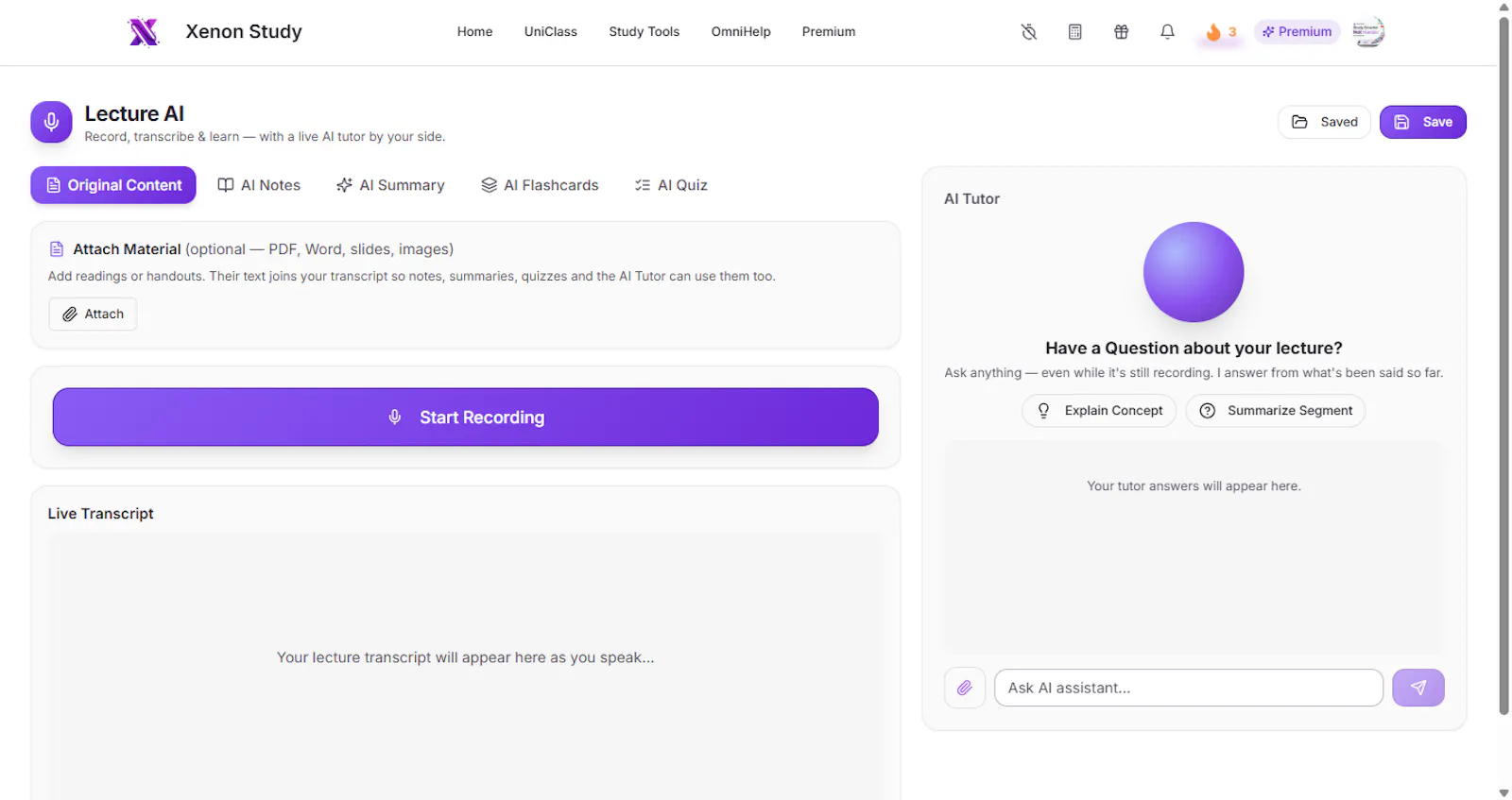Click the paperclip icon in the AI Tutor chat
Viewport: 1512px width, 800px height.
point(965,688)
